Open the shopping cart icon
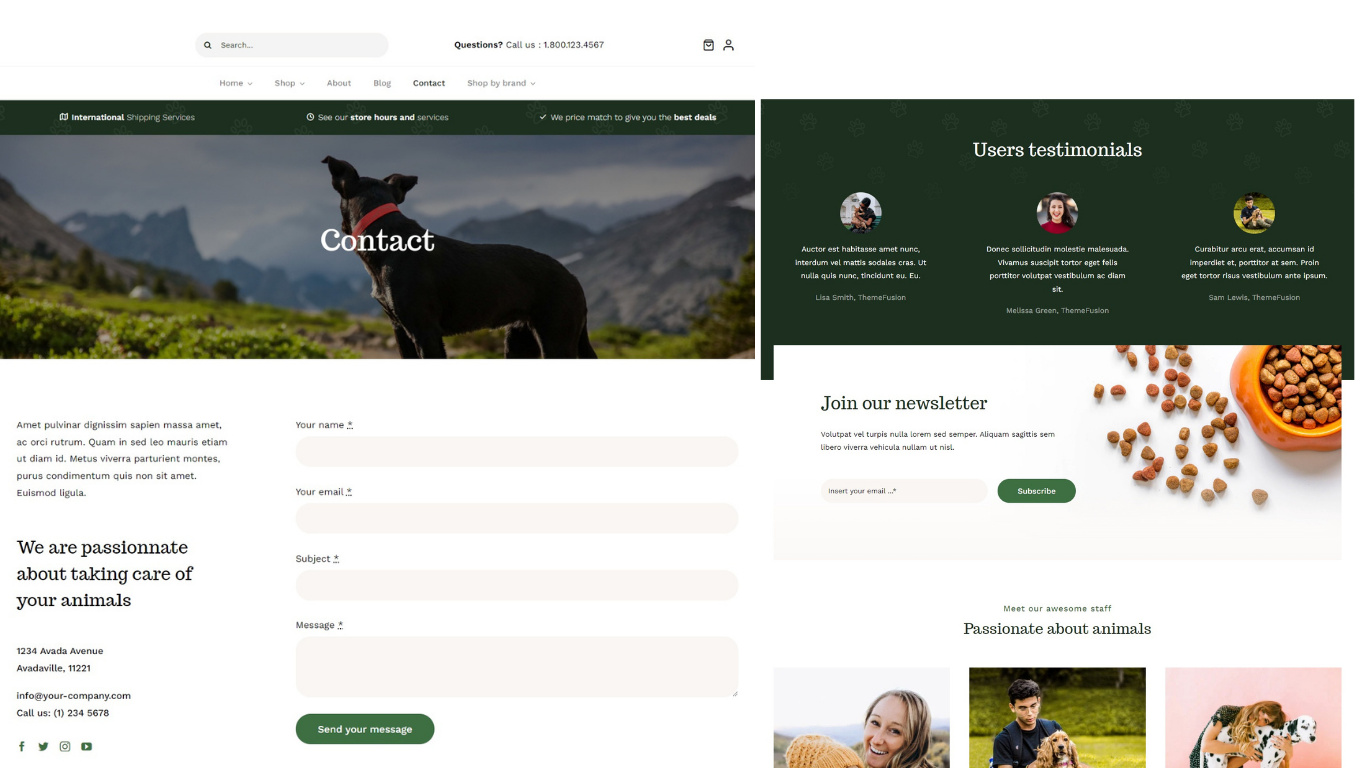Viewport: 1366px width, 768px height. point(708,45)
